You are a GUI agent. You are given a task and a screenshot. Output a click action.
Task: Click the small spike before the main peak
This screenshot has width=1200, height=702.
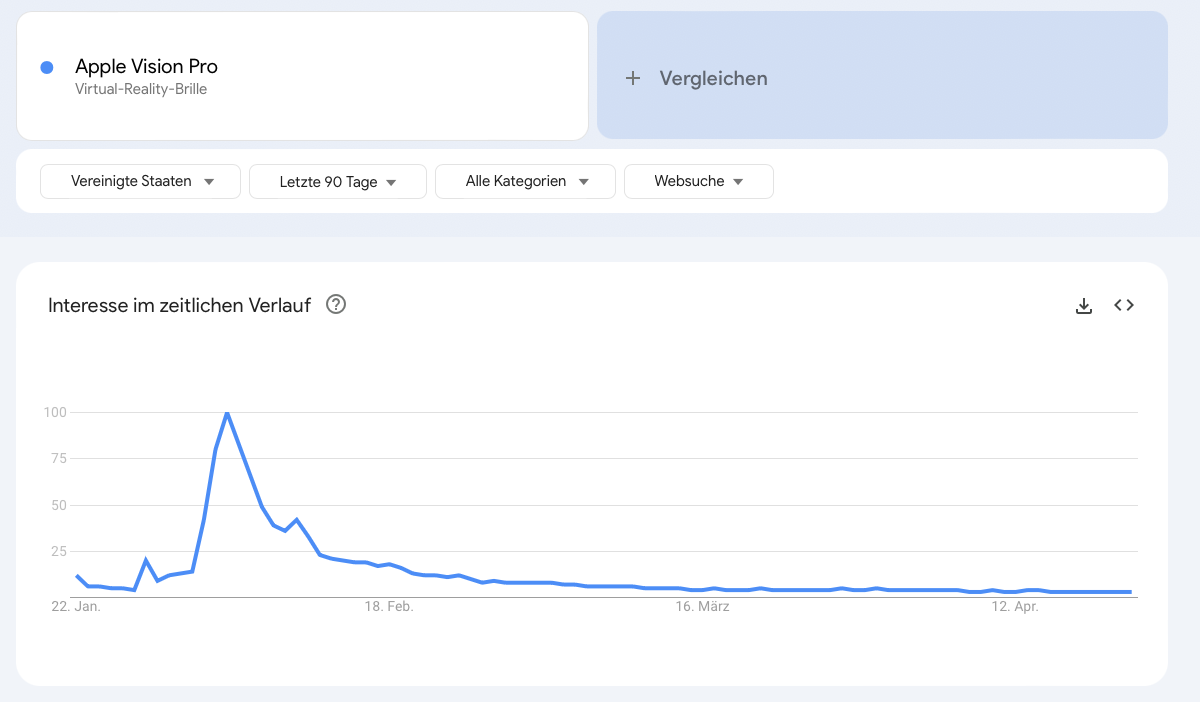tap(146, 560)
